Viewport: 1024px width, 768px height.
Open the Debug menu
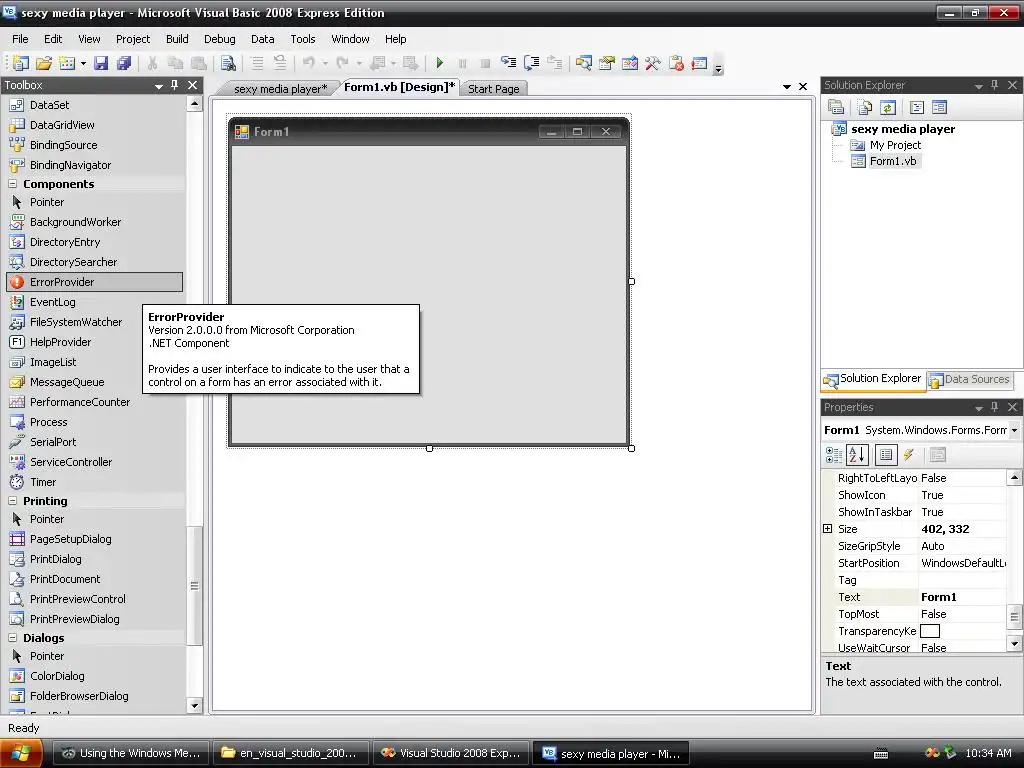click(x=219, y=39)
